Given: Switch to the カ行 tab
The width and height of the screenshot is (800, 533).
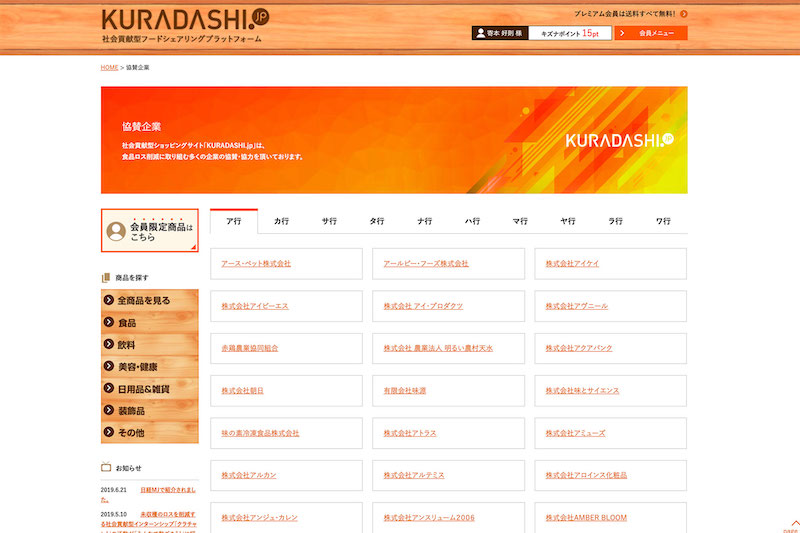Looking at the screenshot, I should click(282, 221).
